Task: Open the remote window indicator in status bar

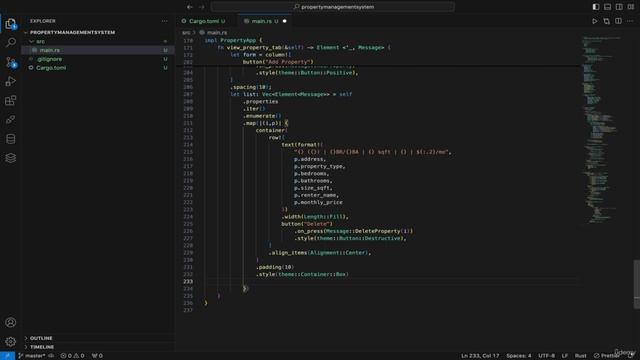Action: [7, 356]
